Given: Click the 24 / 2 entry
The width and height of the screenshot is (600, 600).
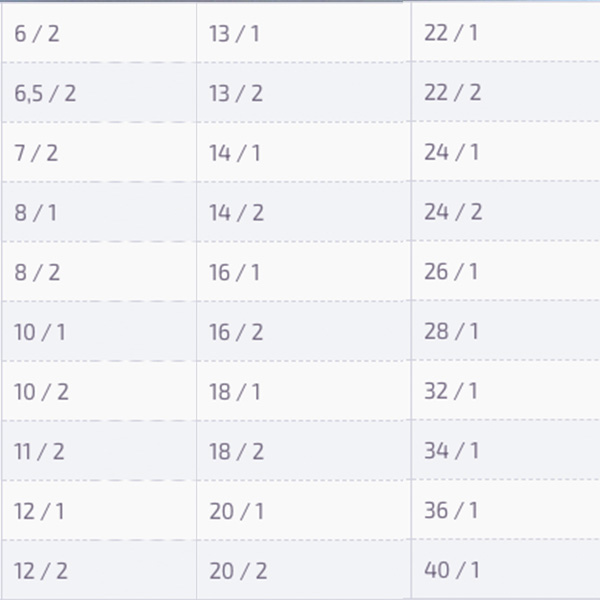Looking at the screenshot, I should 453,212.
